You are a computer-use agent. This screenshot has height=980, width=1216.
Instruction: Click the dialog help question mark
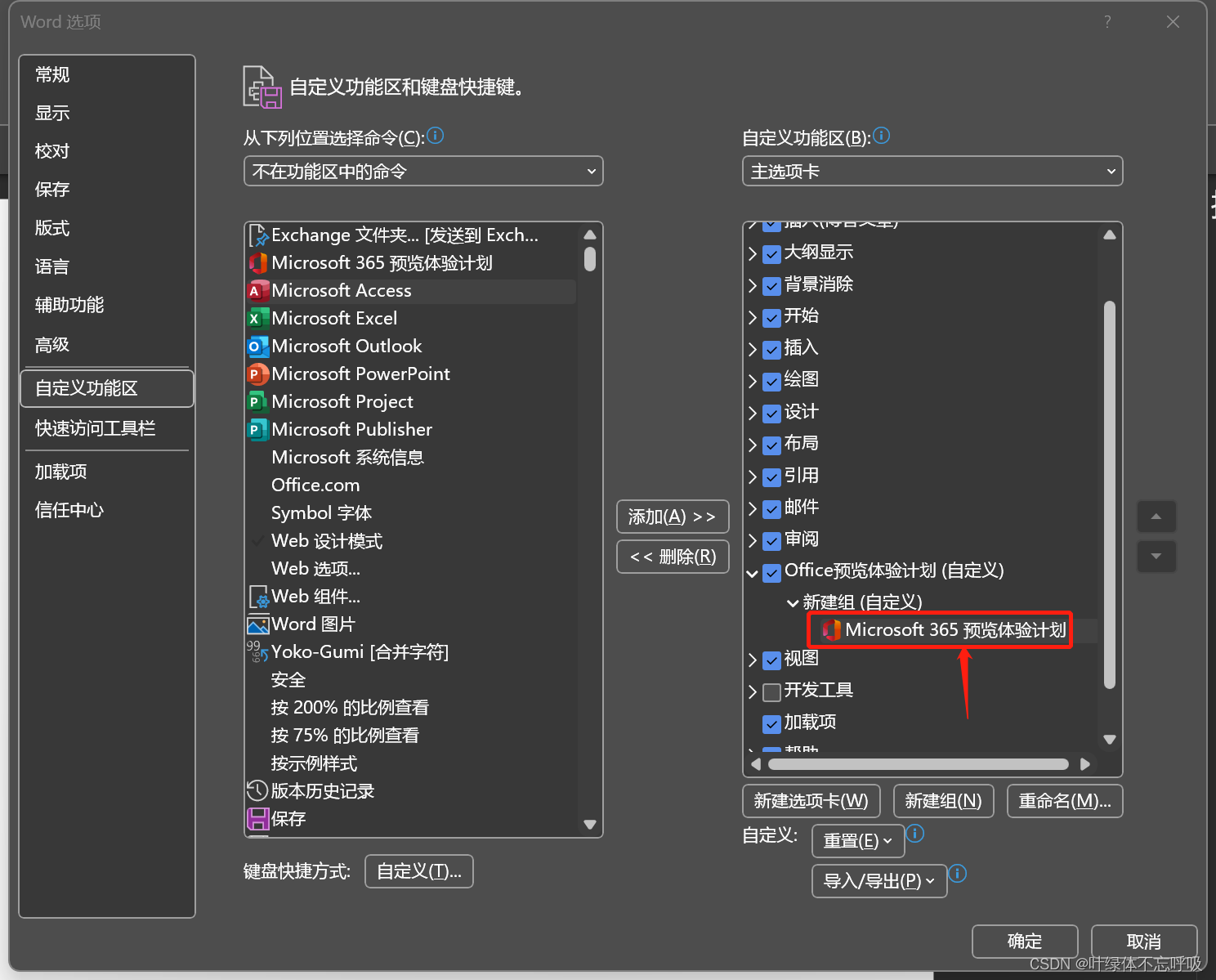(1107, 22)
